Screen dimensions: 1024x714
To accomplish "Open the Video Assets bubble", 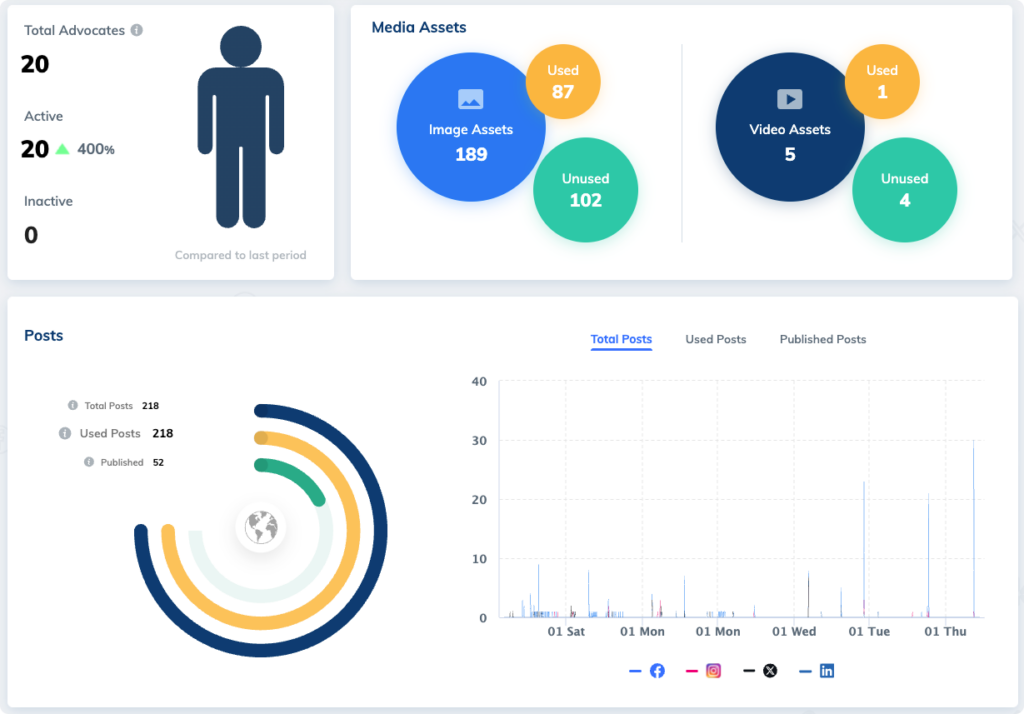I will (789, 127).
